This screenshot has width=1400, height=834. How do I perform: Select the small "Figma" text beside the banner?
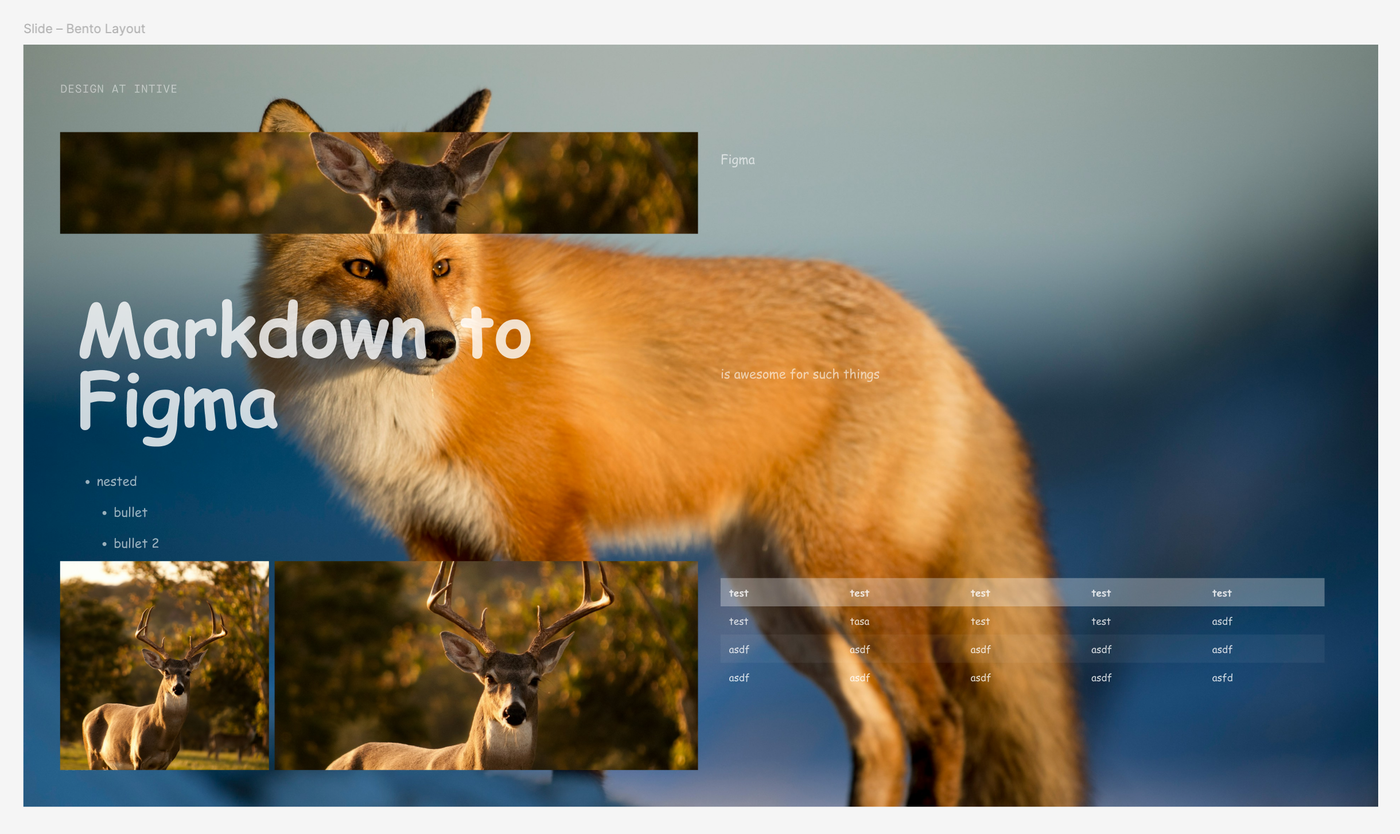point(738,159)
